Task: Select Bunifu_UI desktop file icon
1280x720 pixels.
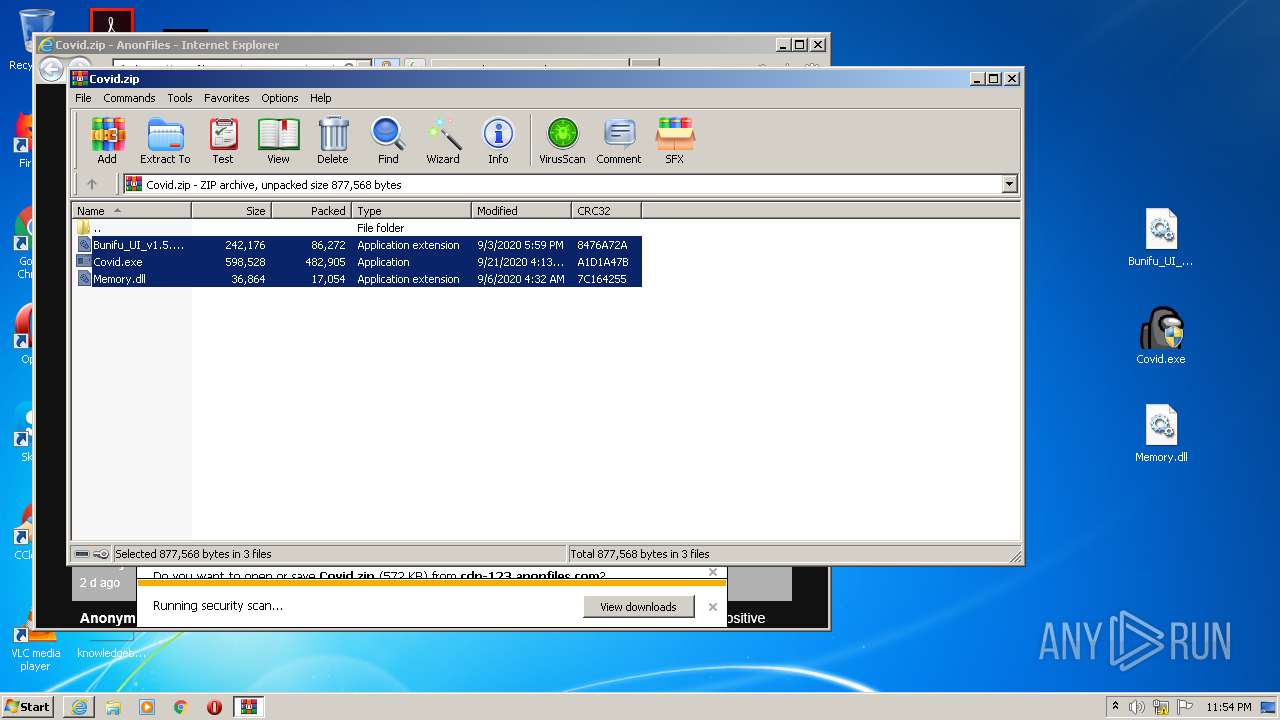Action: [x=1161, y=238]
